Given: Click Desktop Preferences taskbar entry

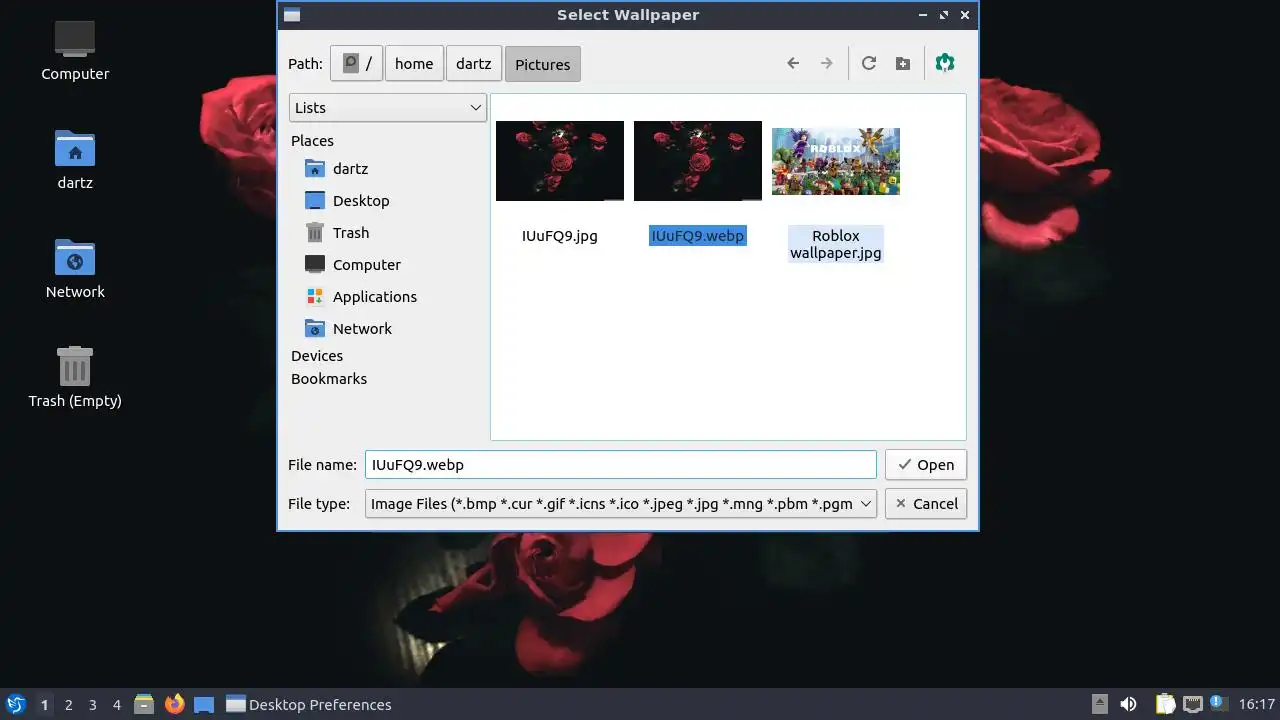Looking at the screenshot, I should coord(309,704).
